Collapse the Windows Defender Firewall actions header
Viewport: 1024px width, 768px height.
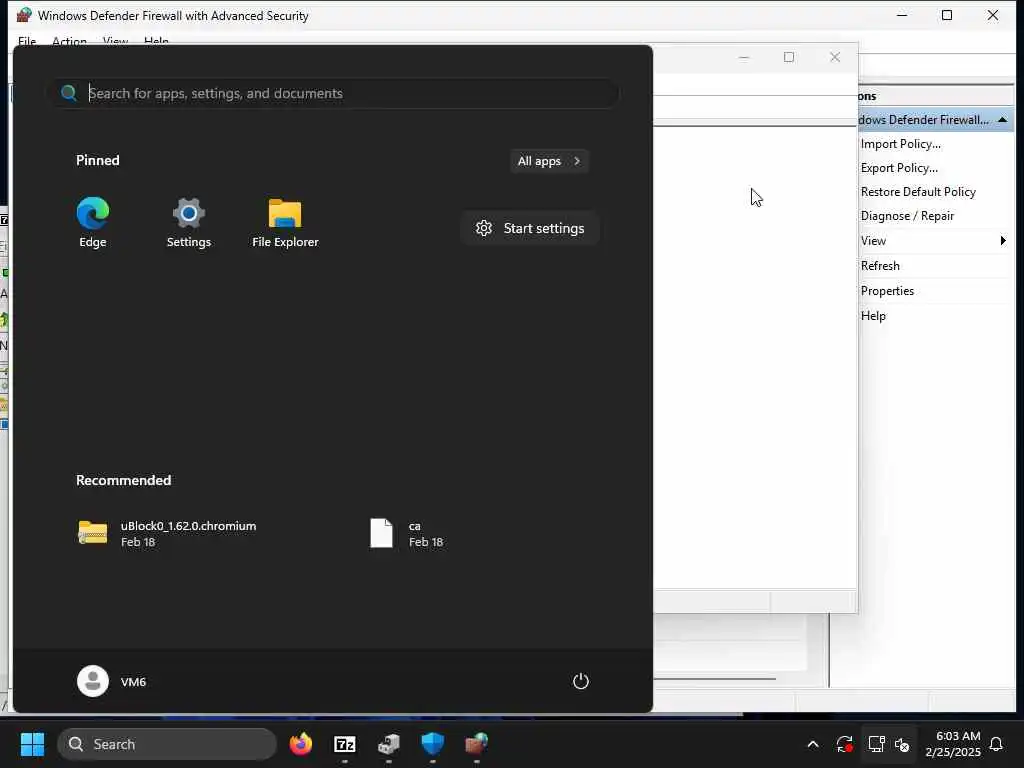click(1002, 120)
